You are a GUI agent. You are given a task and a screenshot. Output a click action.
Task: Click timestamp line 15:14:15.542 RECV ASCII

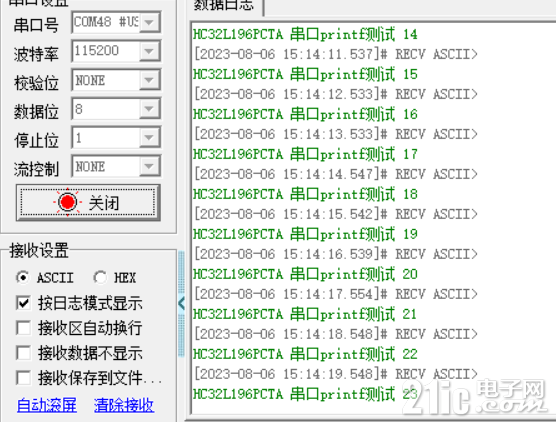[x=336, y=214]
